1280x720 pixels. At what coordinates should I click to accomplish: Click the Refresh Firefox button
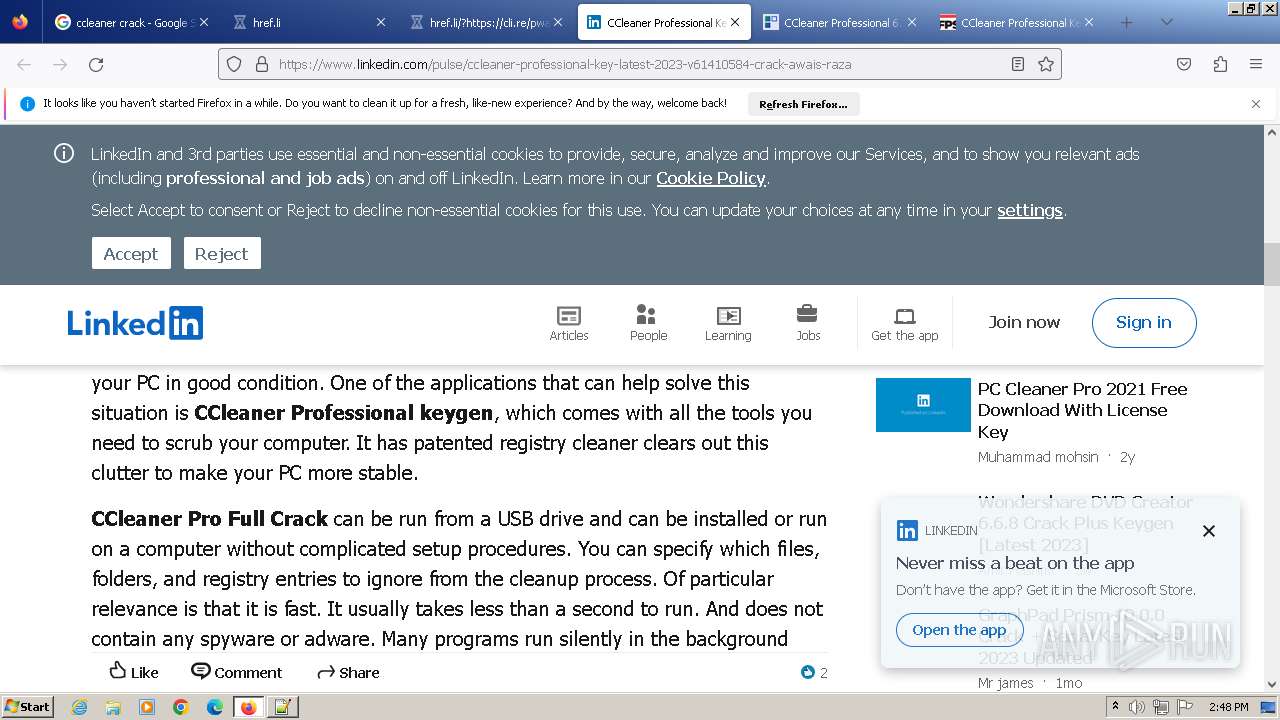803,104
